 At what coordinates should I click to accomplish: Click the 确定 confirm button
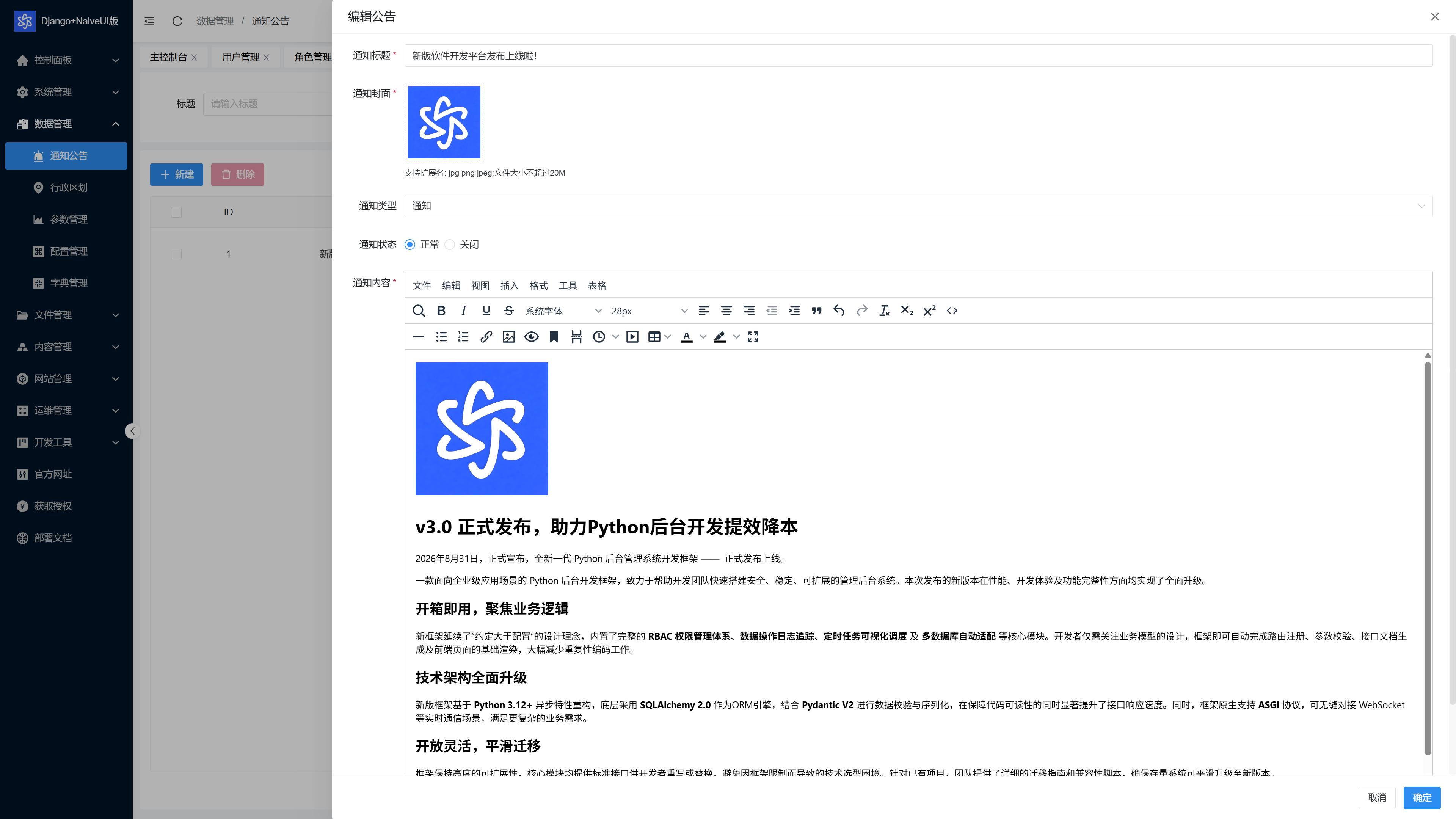click(1422, 797)
